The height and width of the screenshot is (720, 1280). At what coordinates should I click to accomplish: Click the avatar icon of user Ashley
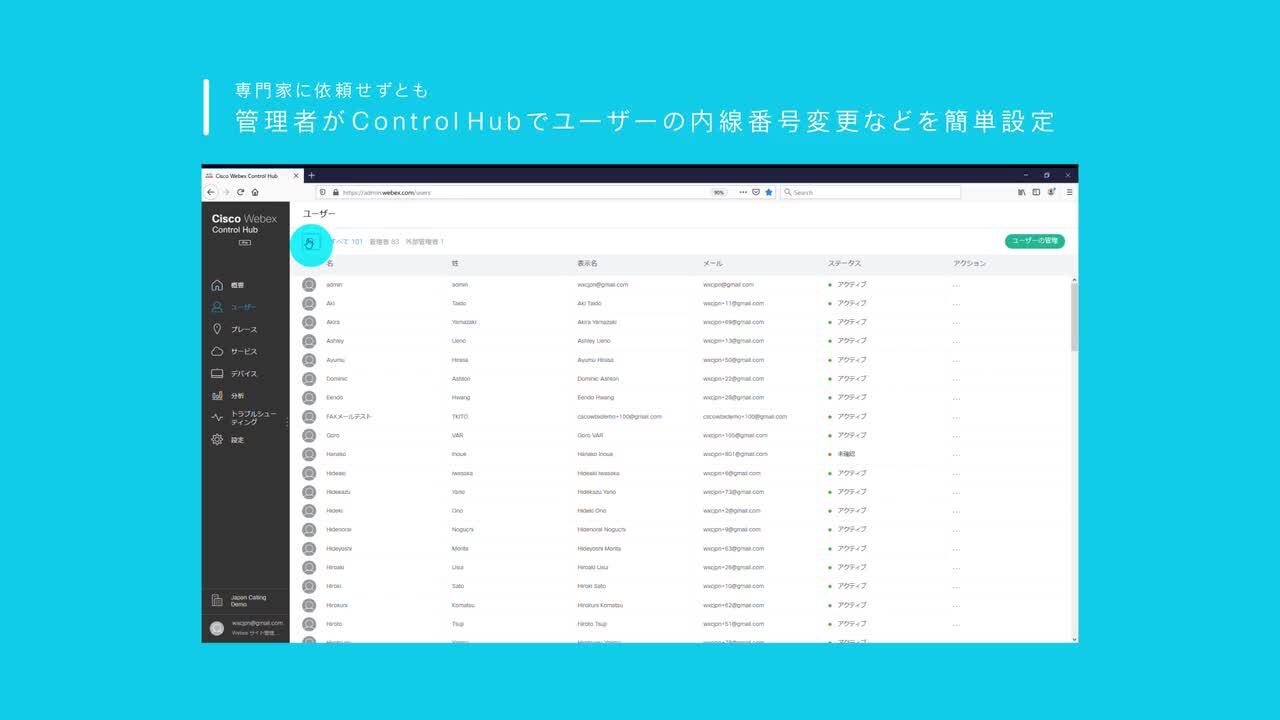[309, 341]
